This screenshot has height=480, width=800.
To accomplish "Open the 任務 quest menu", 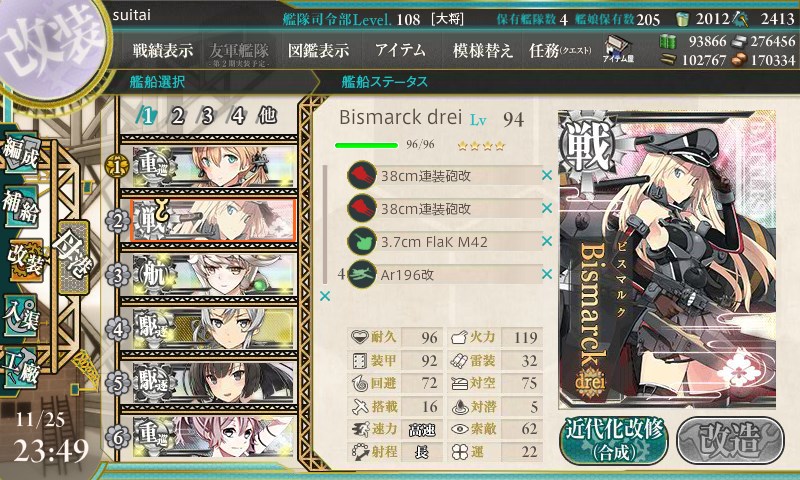I will pos(560,50).
